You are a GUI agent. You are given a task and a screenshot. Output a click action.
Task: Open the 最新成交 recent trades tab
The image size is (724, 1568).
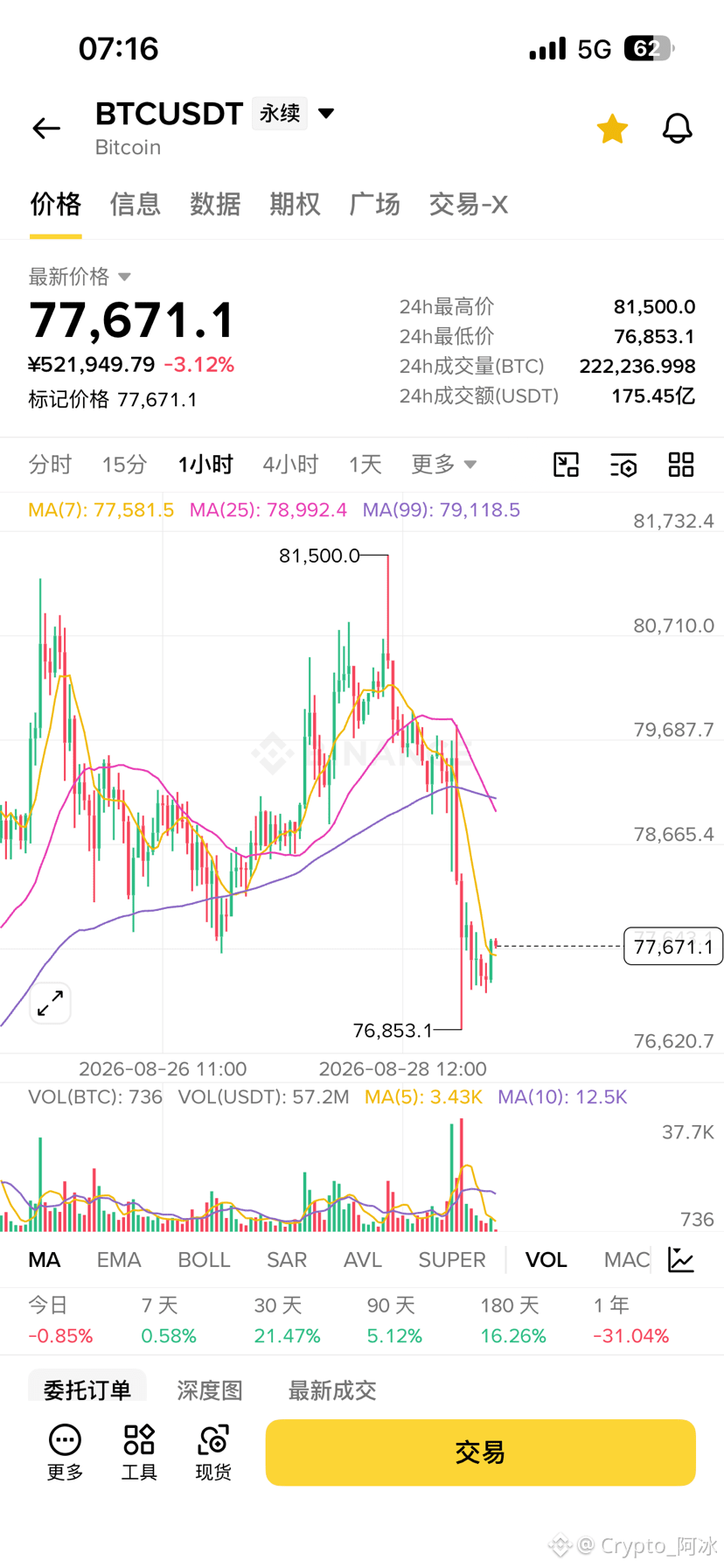(x=332, y=1389)
